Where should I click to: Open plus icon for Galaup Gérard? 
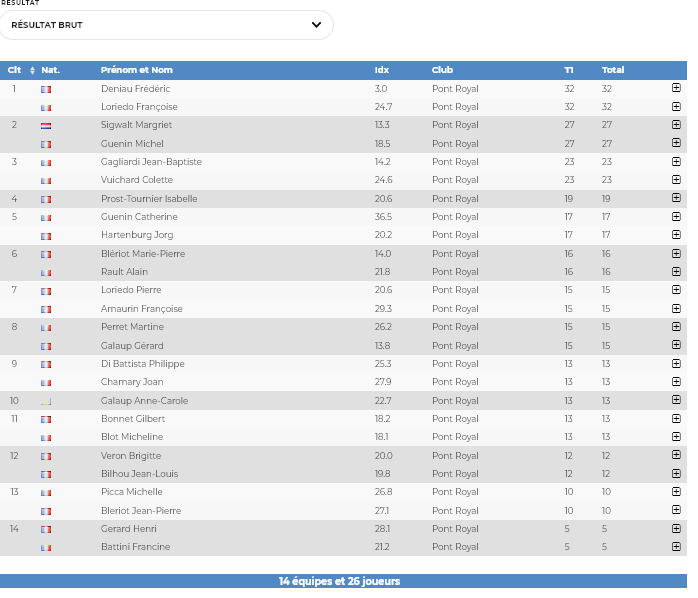pos(676,345)
